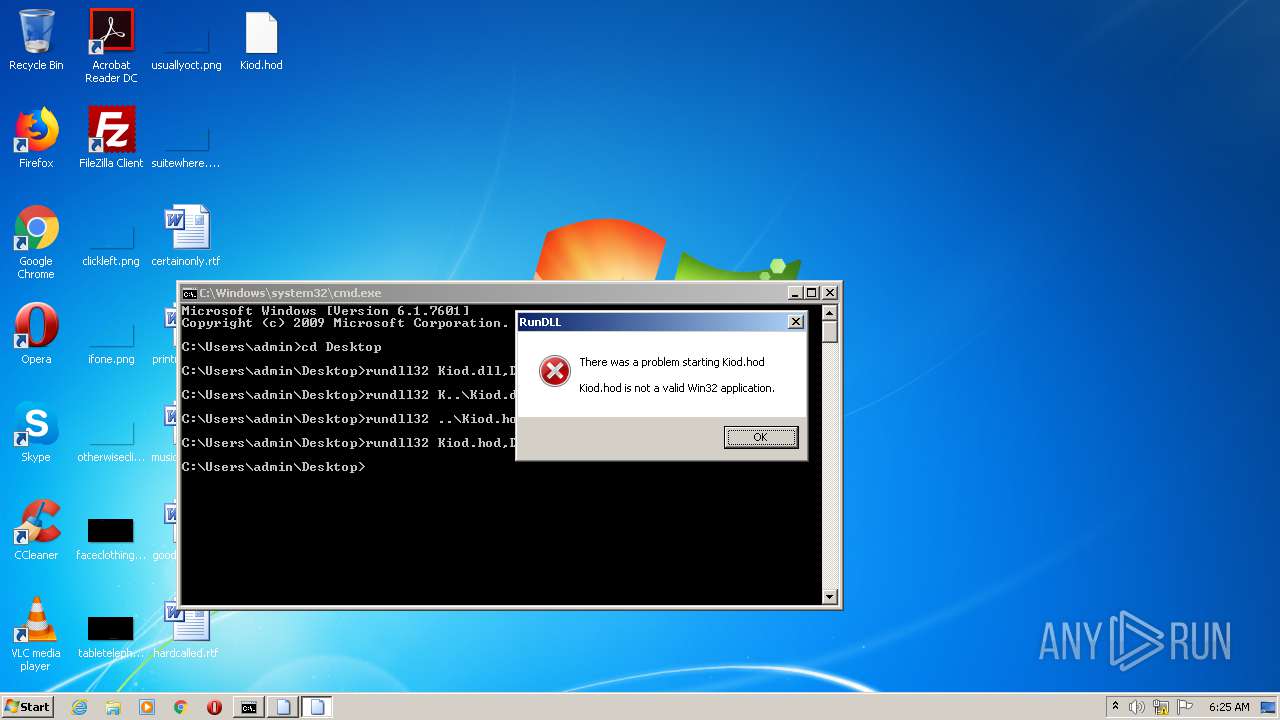Open the cmd.exe window system menu icon
Viewport: 1280px width, 720px height.
[x=189, y=293]
